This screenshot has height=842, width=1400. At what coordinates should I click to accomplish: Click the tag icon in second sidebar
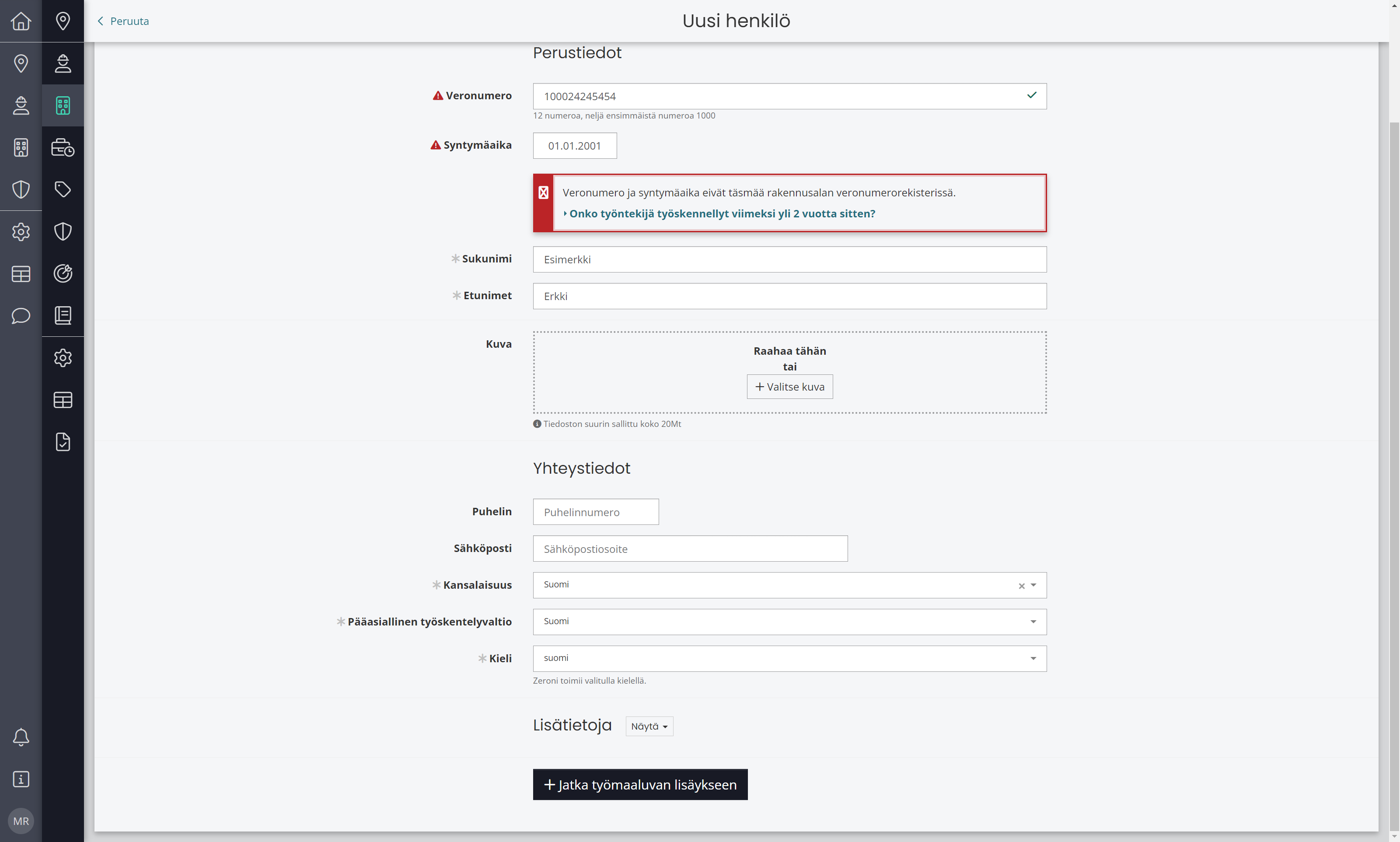tap(63, 189)
